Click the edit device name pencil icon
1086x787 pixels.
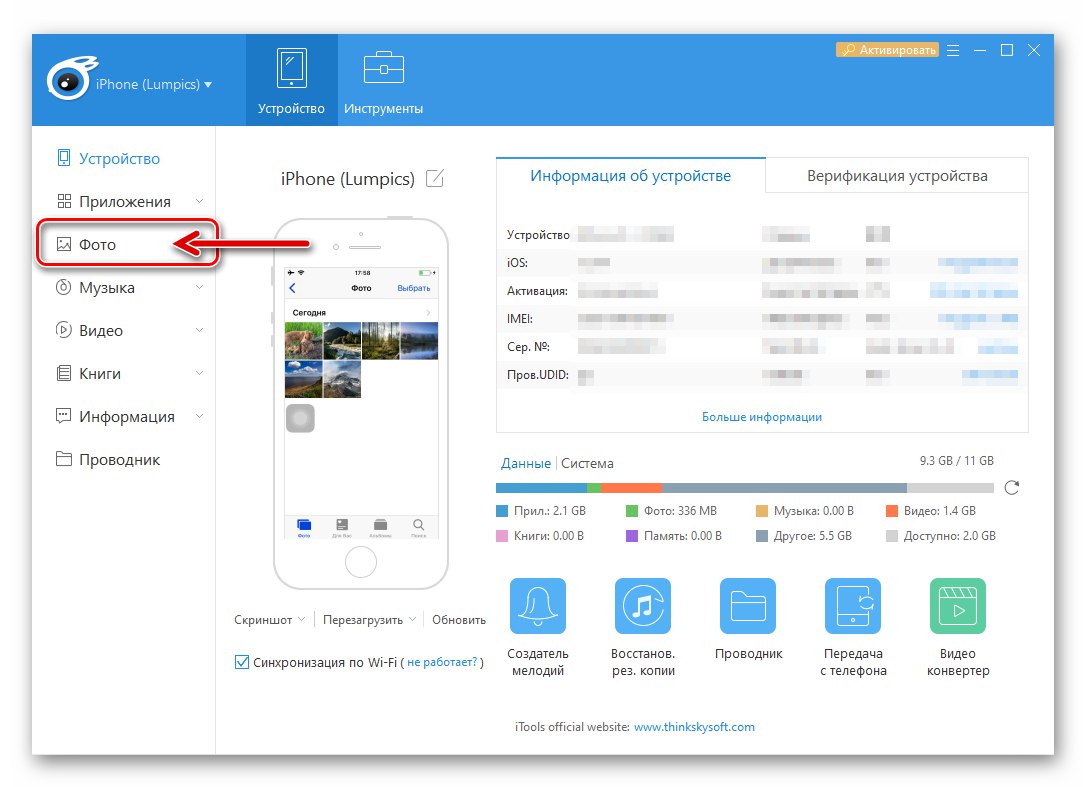click(x=434, y=178)
